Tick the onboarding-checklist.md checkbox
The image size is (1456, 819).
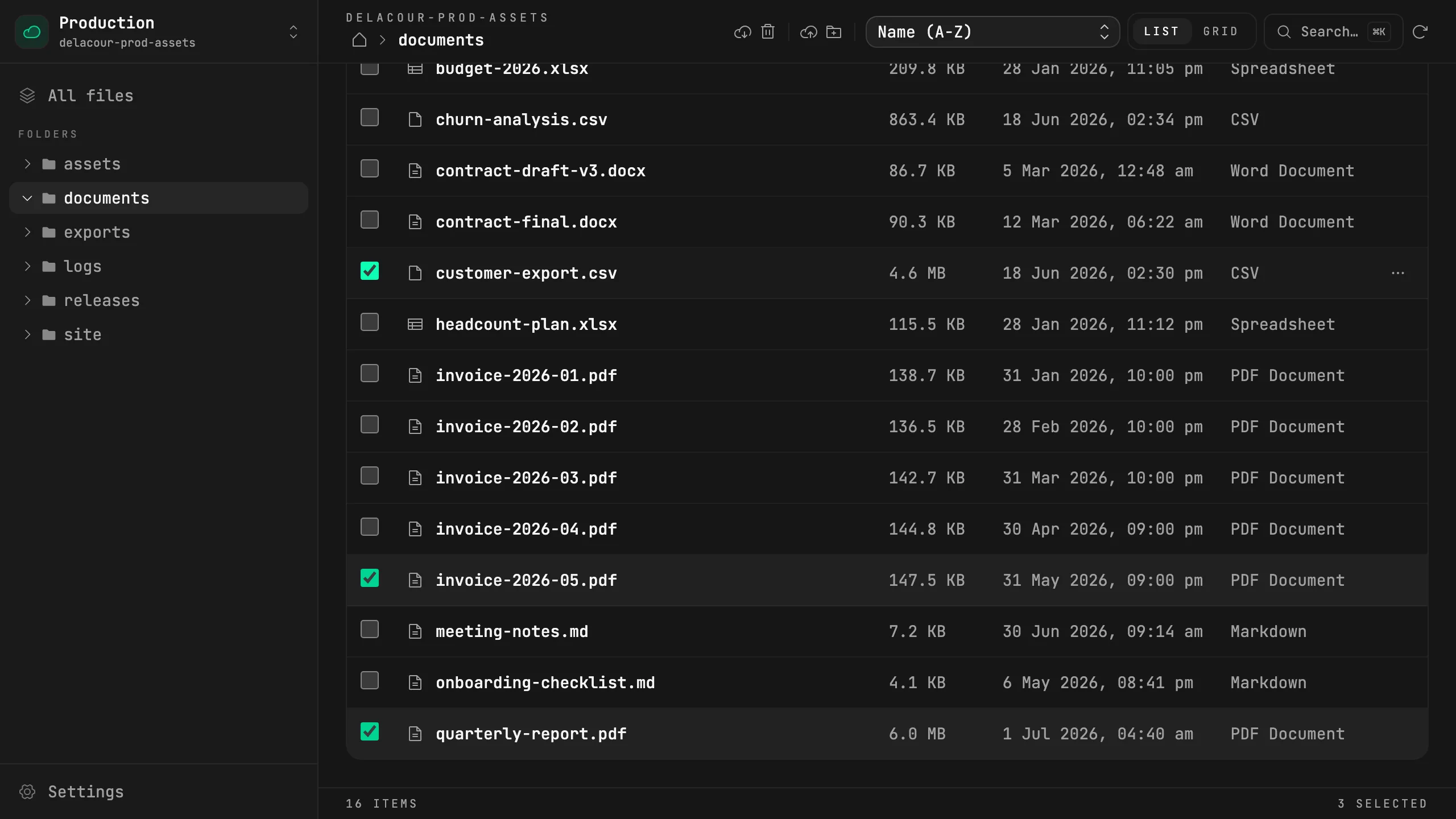pyautogui.click(x=370, y=680)
